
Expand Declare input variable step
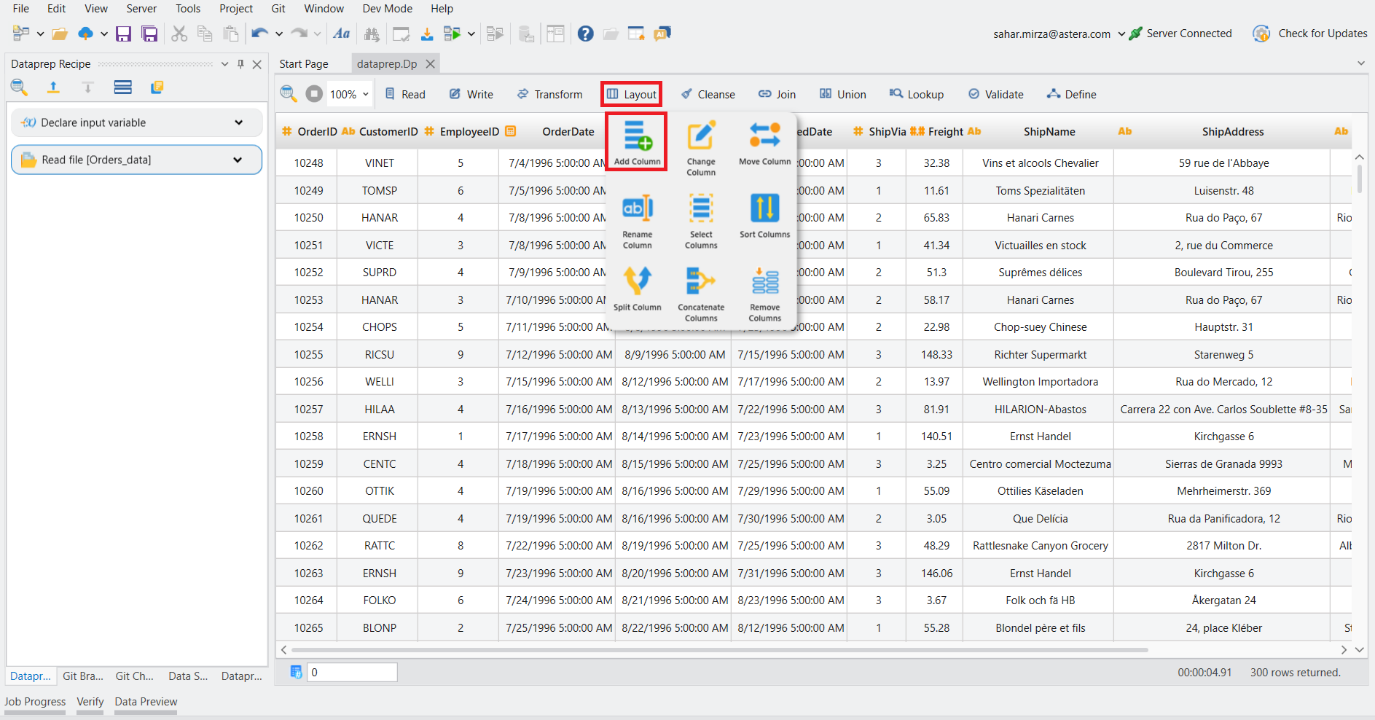(x=238, y=123)
